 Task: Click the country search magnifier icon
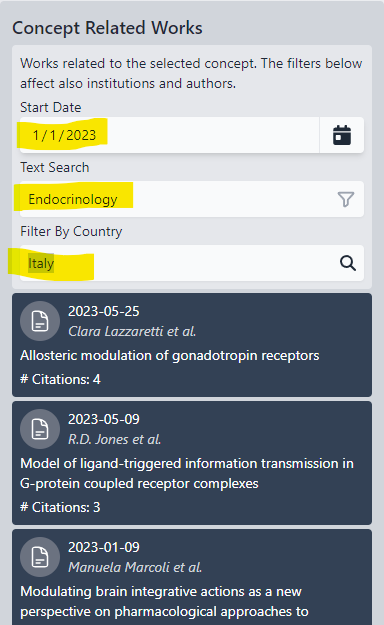348,263
